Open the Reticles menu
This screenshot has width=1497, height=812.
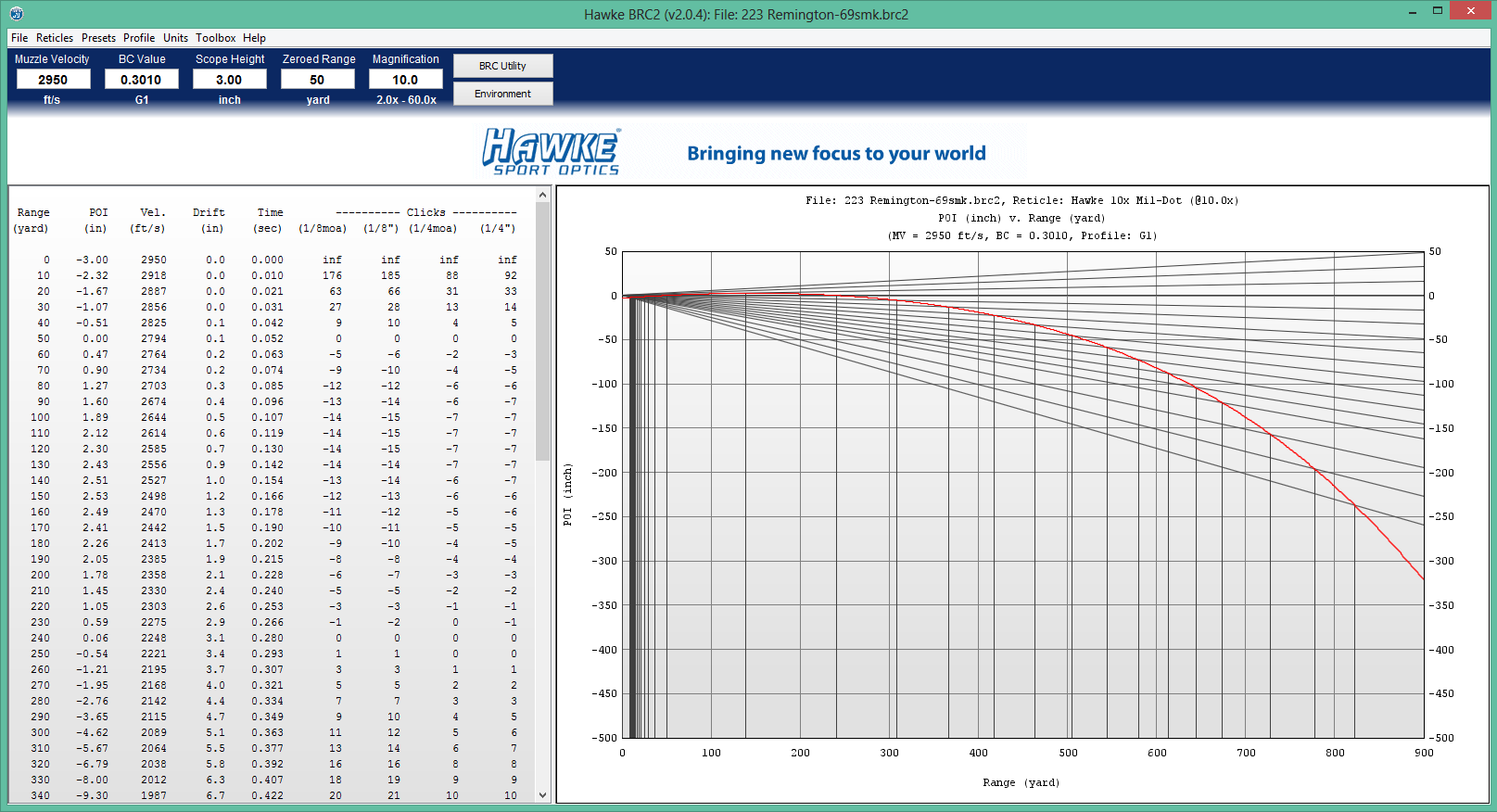coord(55,38)
